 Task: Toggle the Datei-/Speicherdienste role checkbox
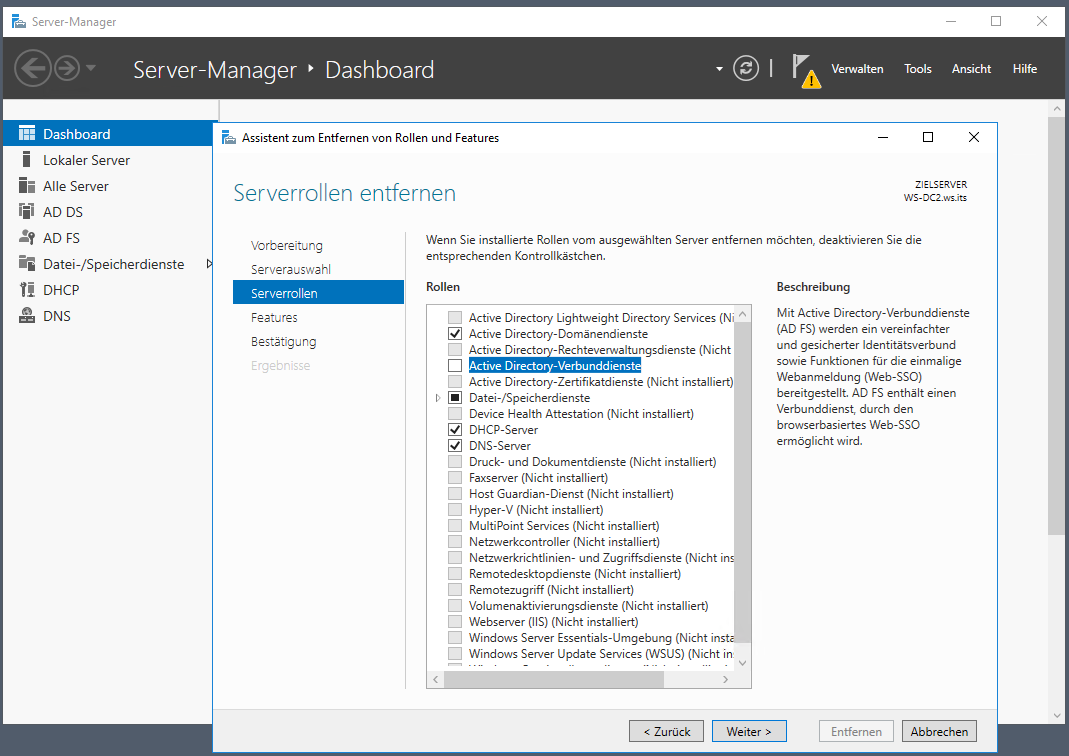pyautogui.click(x=455, y=398)
